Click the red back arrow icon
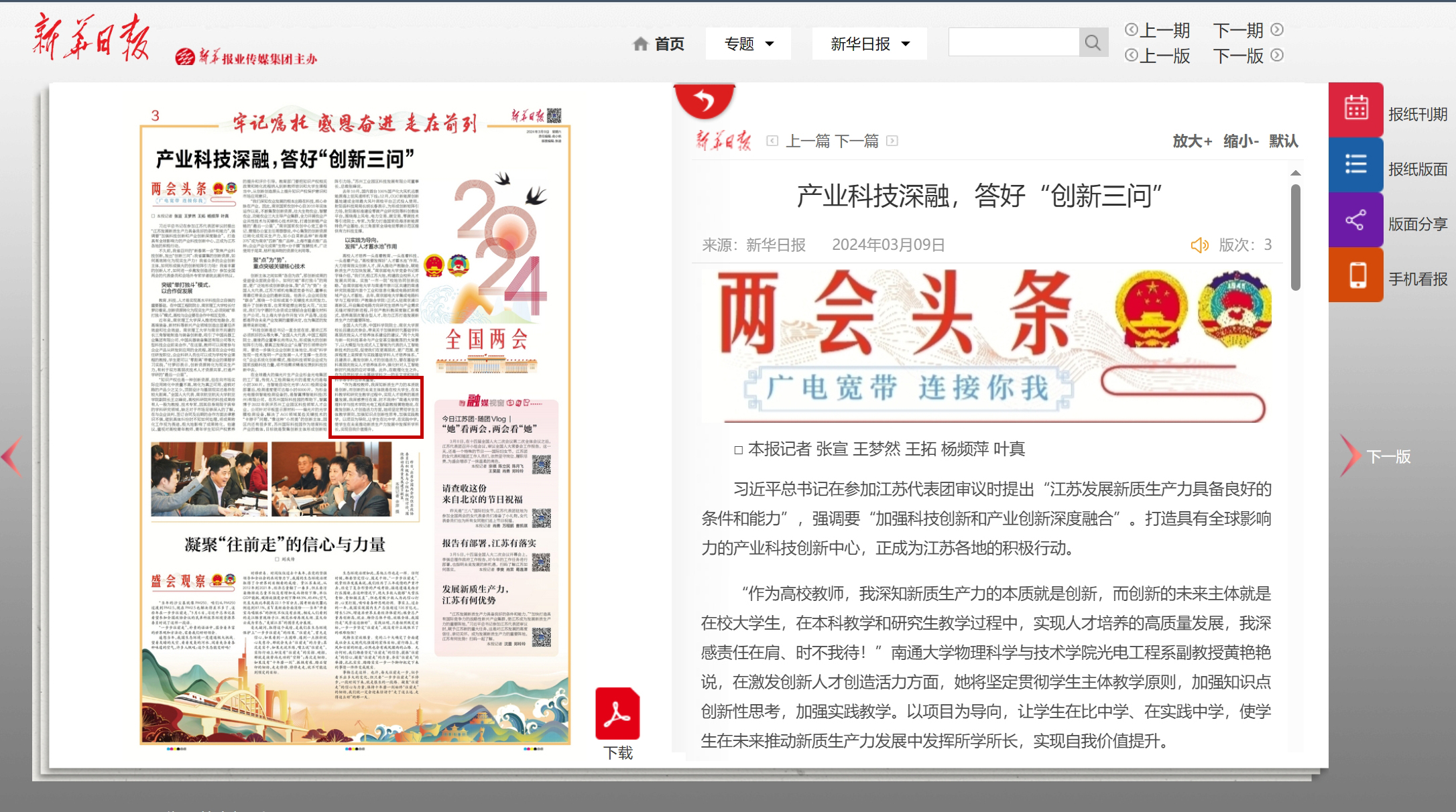Viewport: 1456px width, 812px height. pos(705,101)
